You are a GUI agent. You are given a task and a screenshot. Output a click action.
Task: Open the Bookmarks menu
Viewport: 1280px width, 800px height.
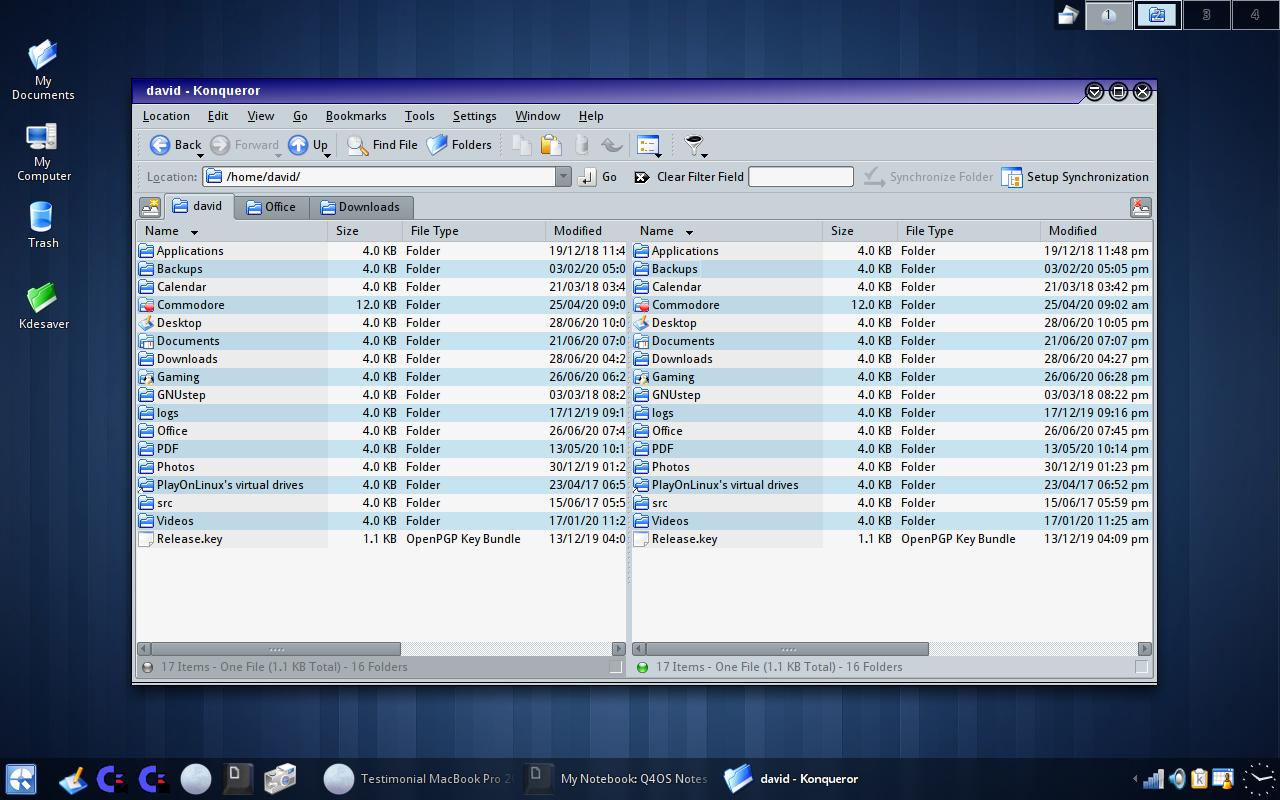point(356,116)
